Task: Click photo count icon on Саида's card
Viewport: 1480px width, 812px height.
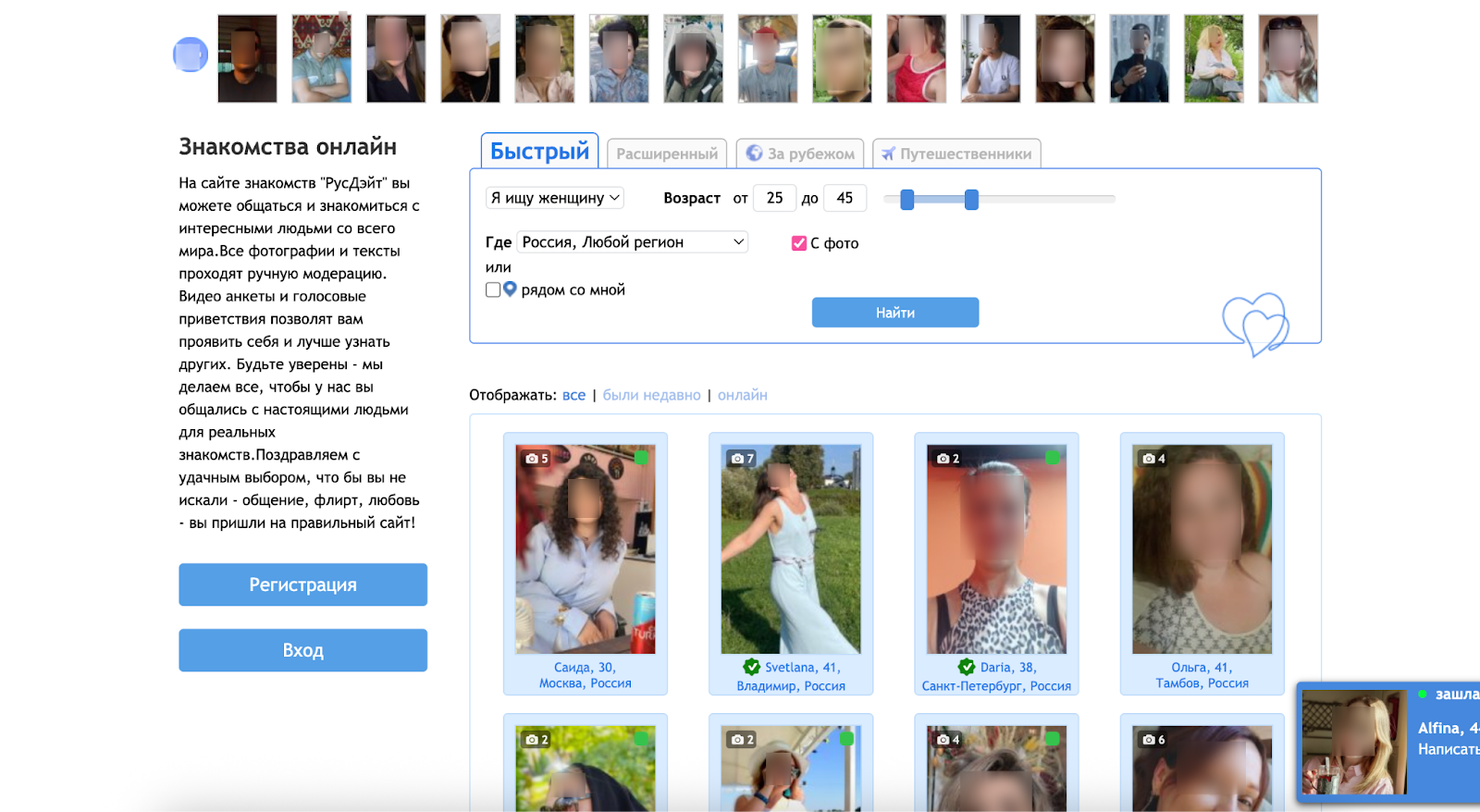Action: (x=537, y=459)
